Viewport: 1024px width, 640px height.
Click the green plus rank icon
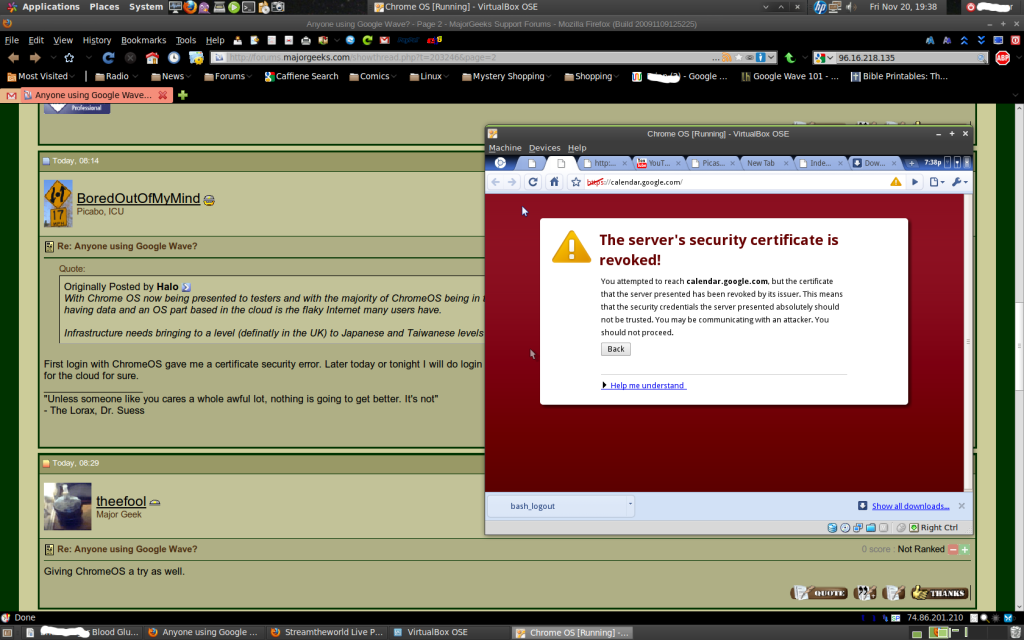coord(965,549)
